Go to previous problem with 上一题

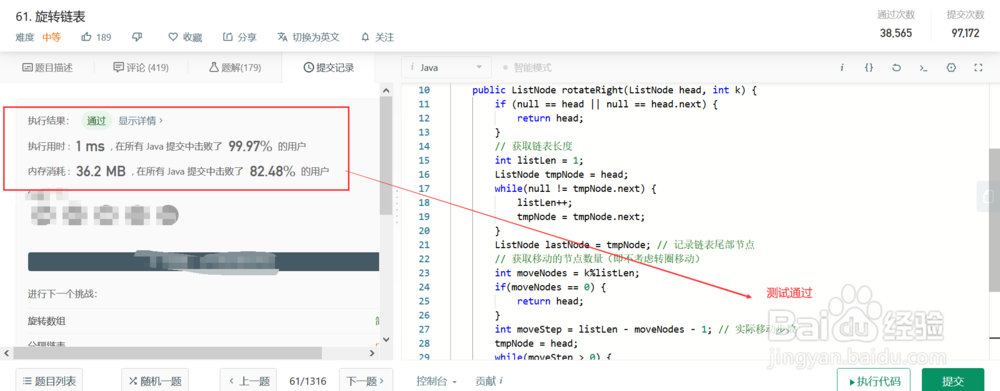[x=248, y=381]
